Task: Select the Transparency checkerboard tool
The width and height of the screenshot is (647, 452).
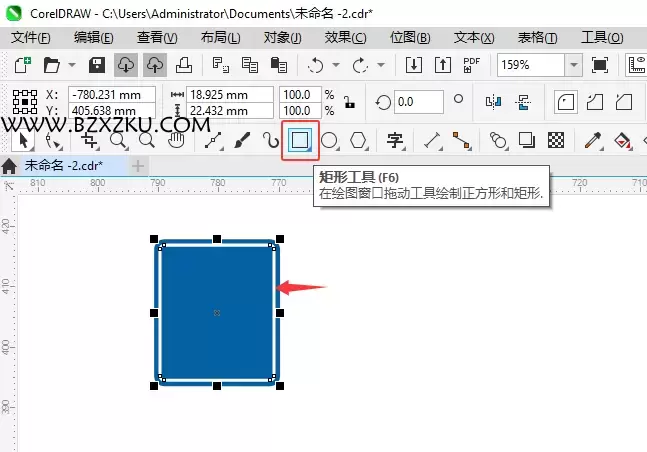Action: click(x=556, y=141)
